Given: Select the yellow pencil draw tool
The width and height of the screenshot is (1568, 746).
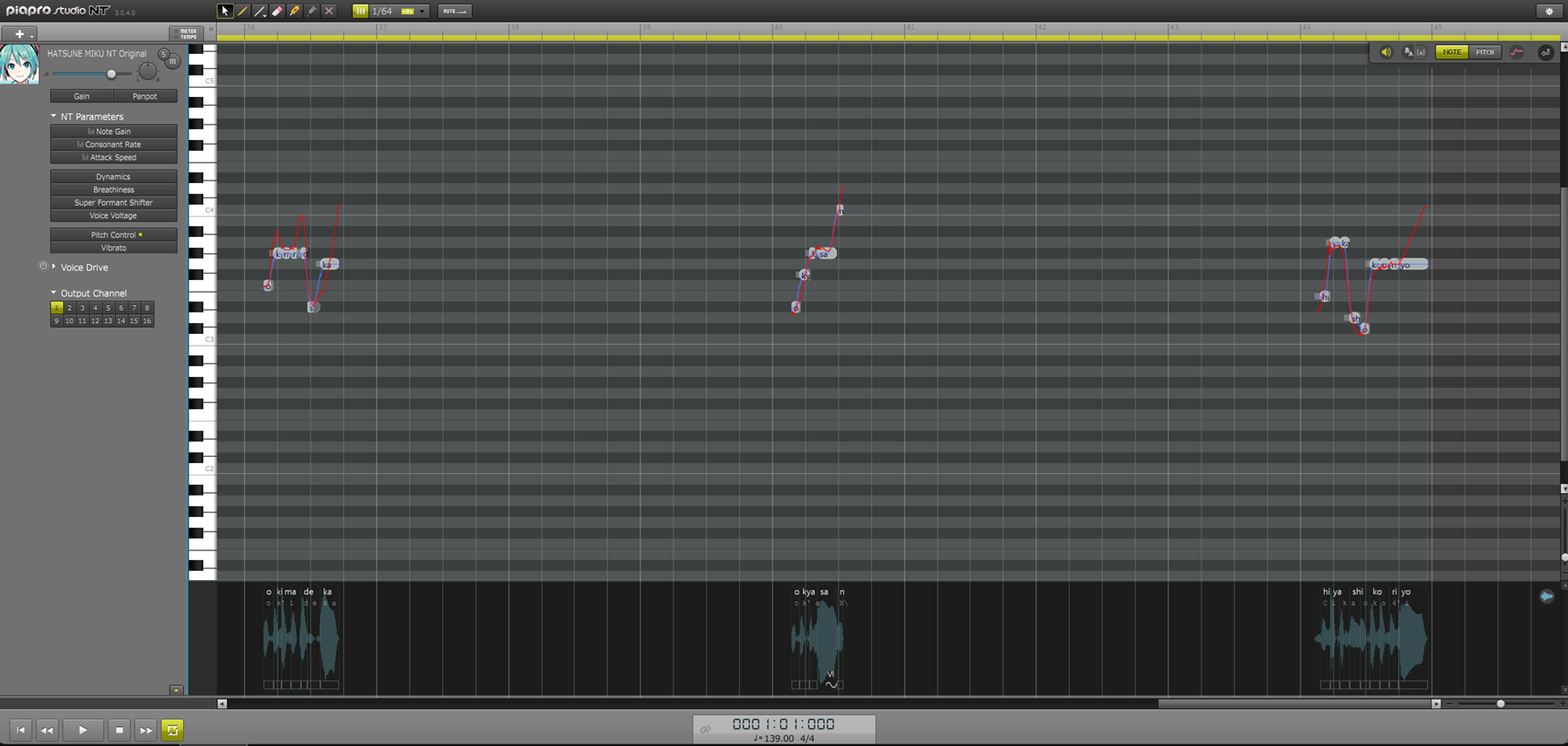Looking at the screenshot, I should pos(242,11).
